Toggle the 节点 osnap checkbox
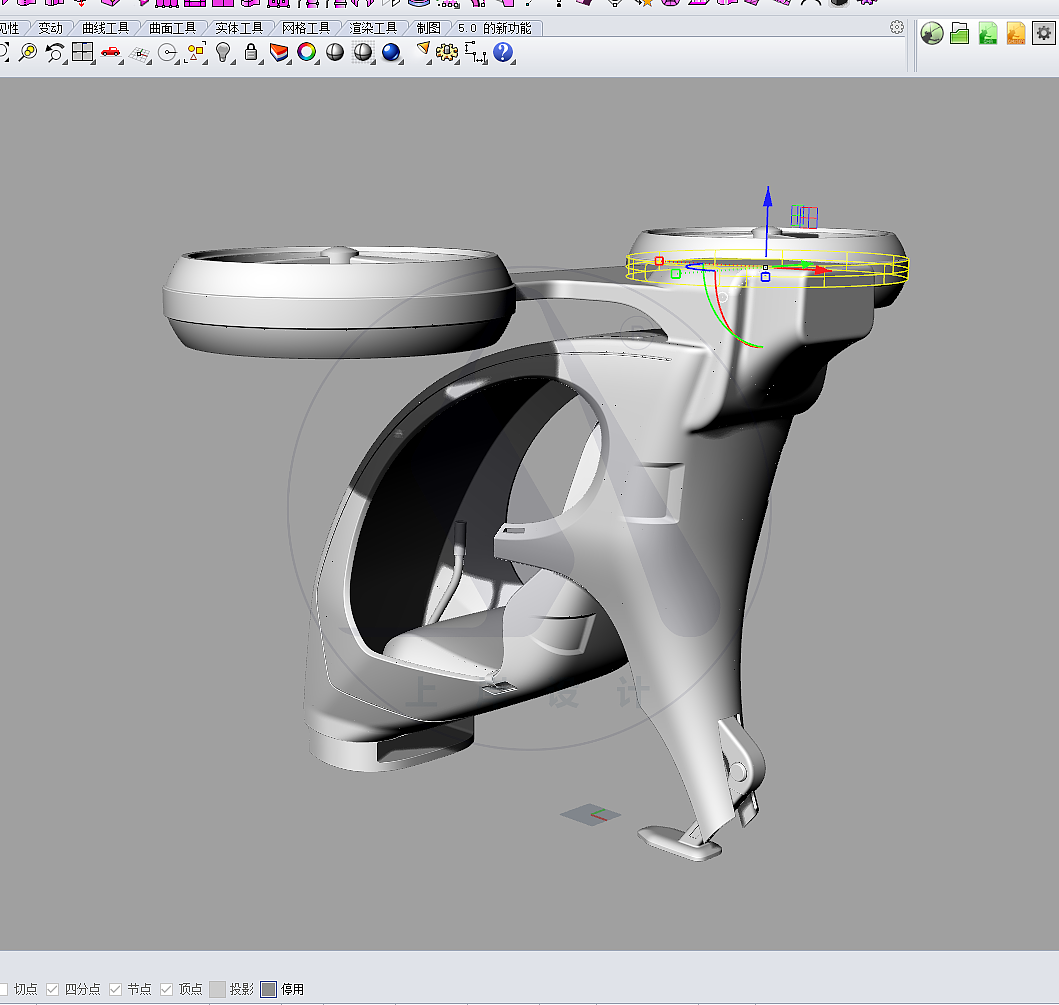Screen dimensions: 1059x1005 click(115, 989)
